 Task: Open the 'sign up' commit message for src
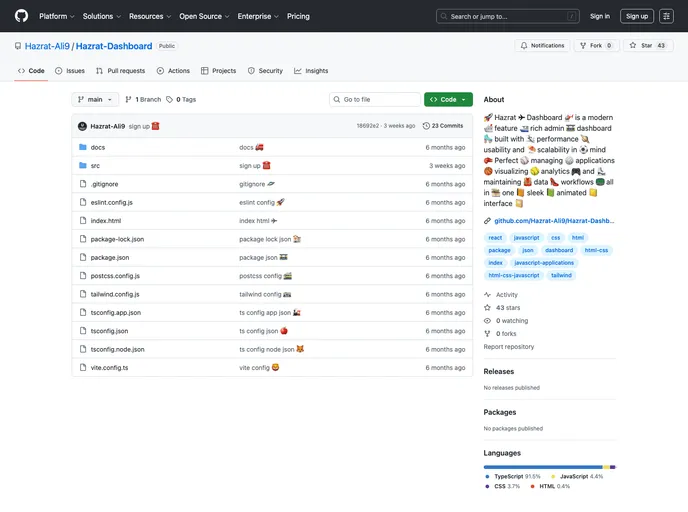click(254, 166)
